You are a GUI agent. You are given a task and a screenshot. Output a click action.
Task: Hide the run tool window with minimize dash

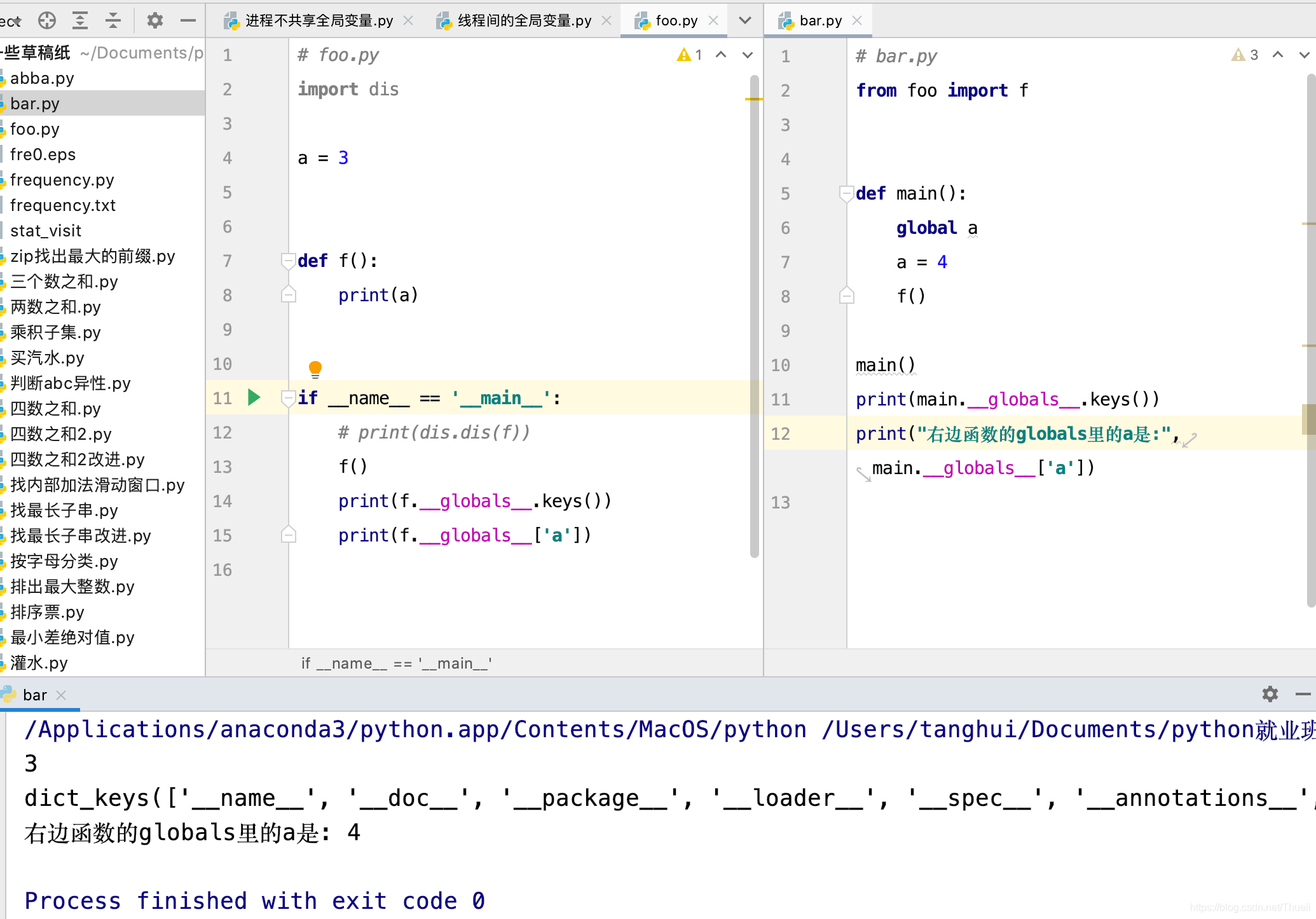[1303, 694]
